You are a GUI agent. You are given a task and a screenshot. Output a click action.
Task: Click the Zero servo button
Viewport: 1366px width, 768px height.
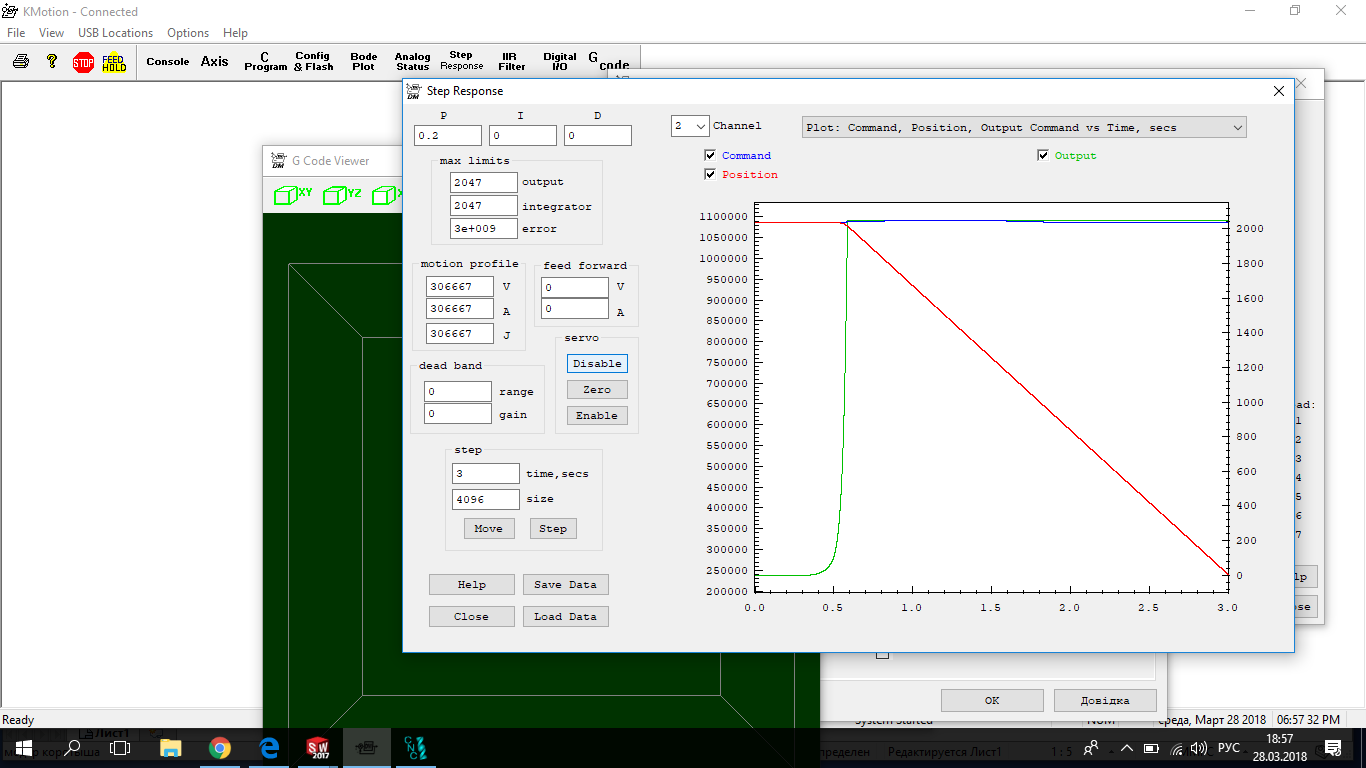597,390
